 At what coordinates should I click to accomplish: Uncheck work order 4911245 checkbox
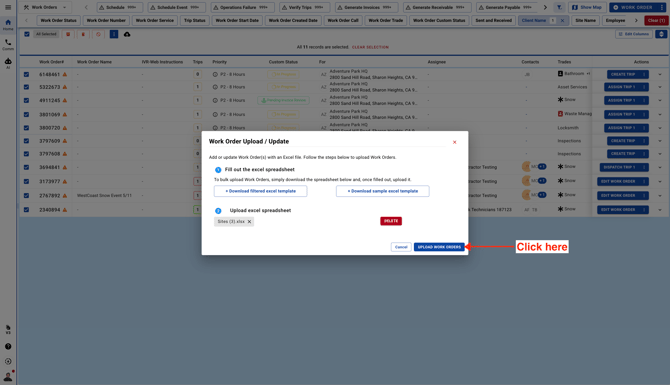pyautogui.click(x=26, y=100)
